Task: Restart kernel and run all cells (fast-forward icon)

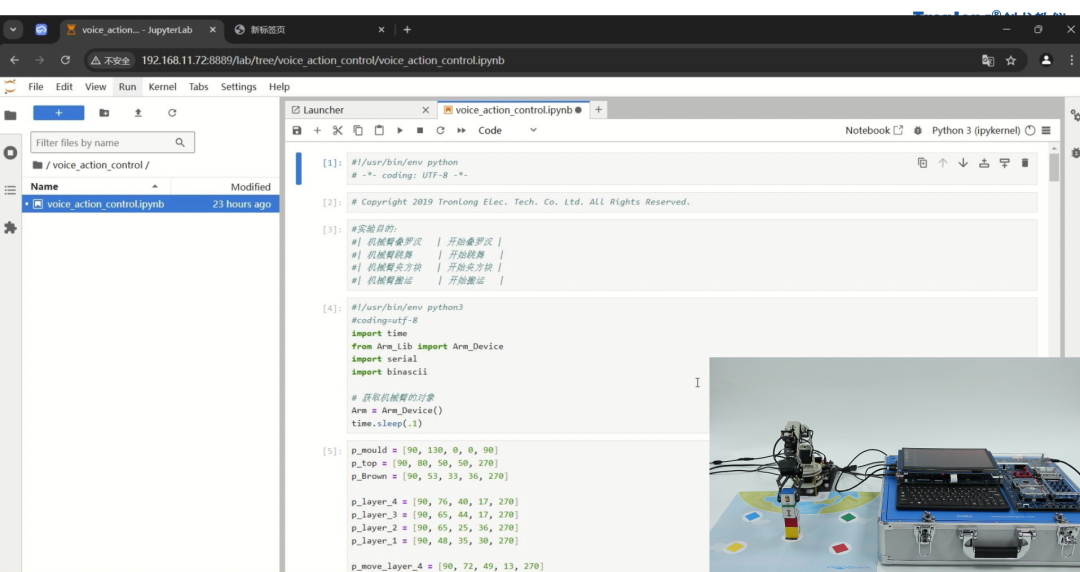Action: (461, 131)
